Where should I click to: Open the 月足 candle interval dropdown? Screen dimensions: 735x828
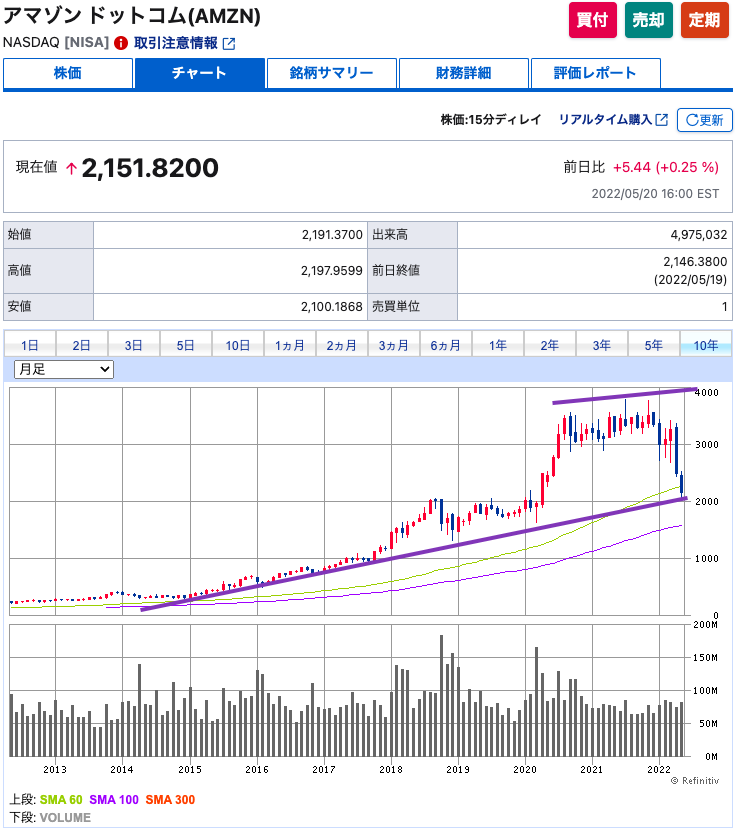[64, 369]
